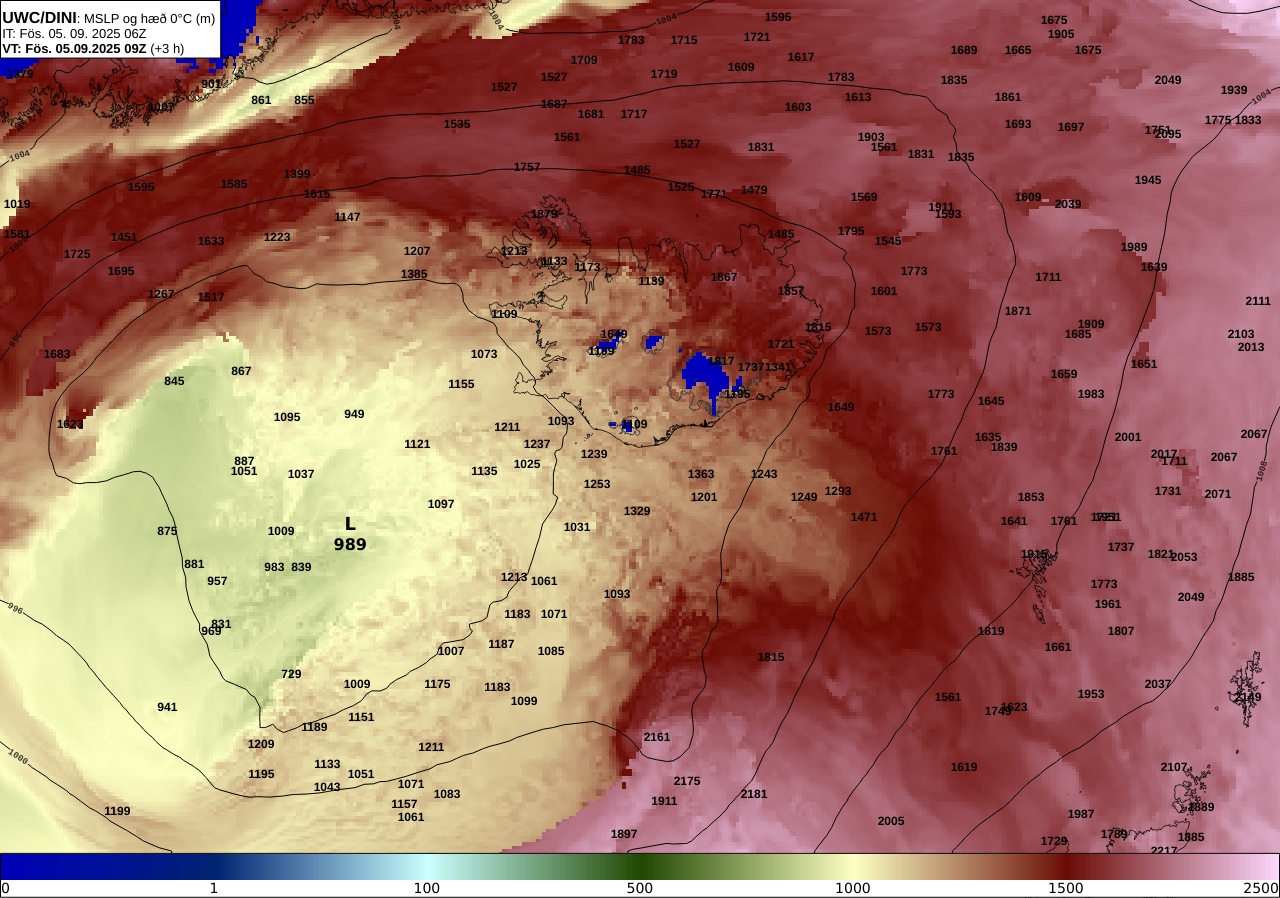Click the height value 729
Screen dimensions: 1280x898
point(291,674)
